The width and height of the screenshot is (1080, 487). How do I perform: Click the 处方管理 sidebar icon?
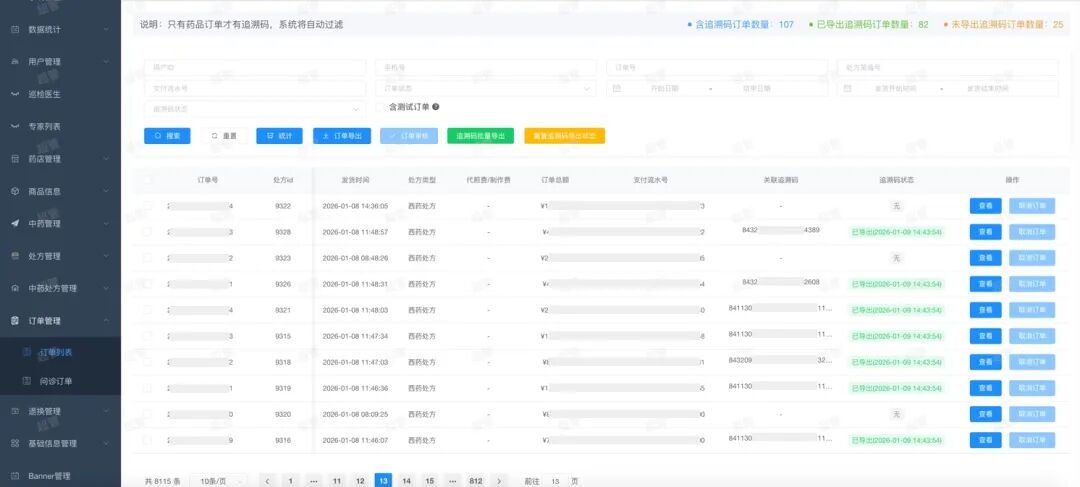click(15, 256)
